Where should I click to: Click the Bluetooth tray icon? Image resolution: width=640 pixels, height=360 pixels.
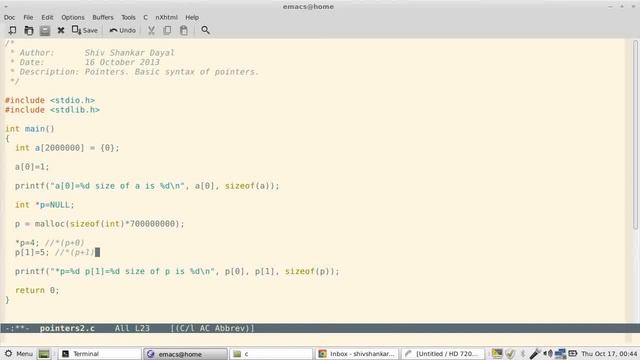[523, 353]
